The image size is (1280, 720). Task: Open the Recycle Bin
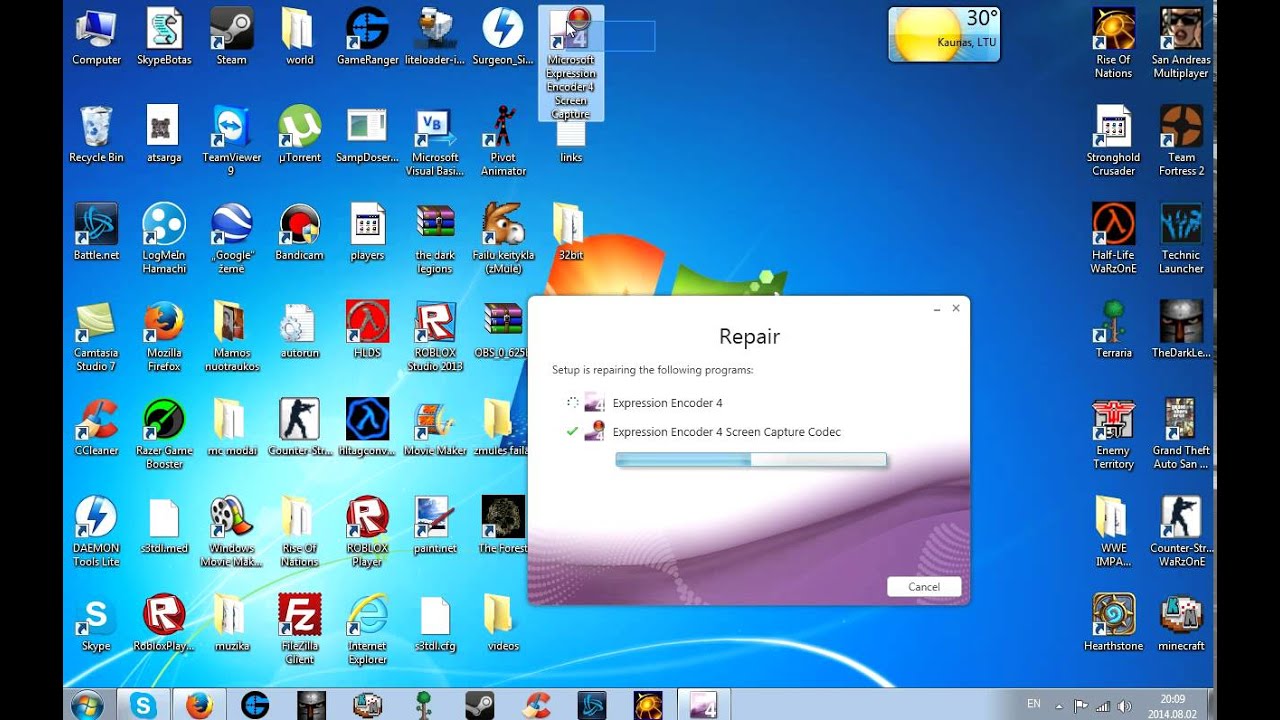(96, 135)
